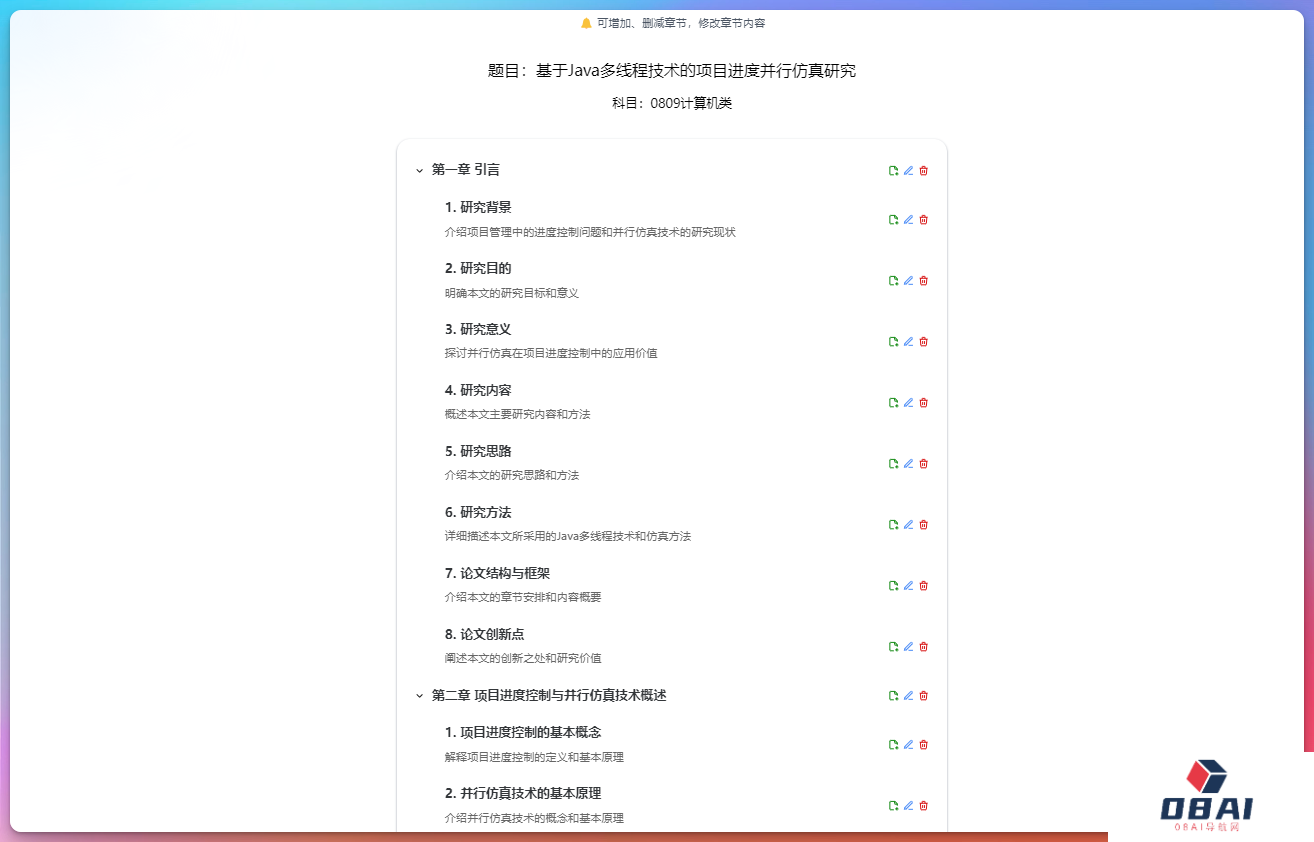Edit the 研究内容 section
Screen dimensions: 1314x842
click(x=909, y=403)
